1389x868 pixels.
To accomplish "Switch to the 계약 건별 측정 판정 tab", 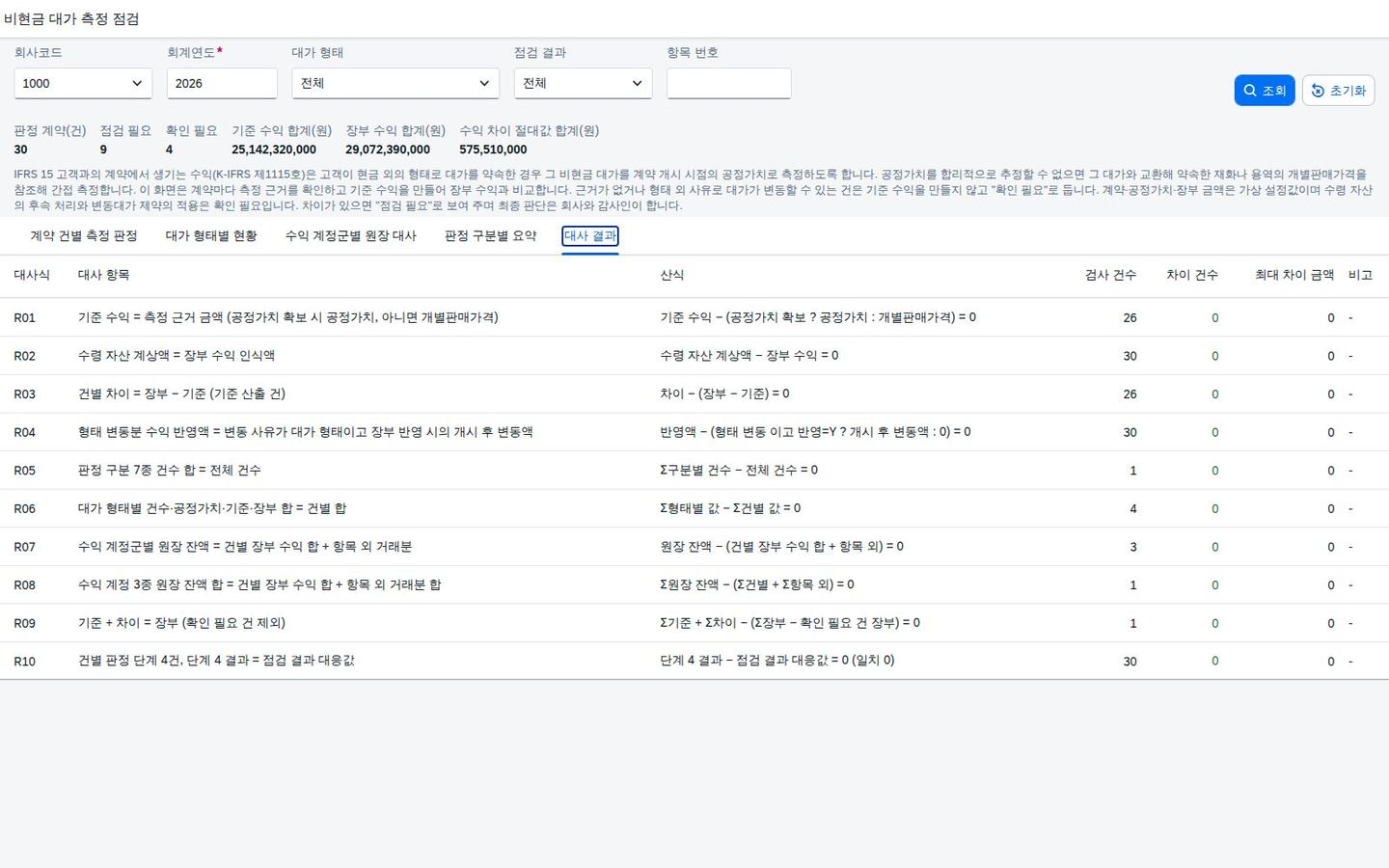I will [84, 235].
